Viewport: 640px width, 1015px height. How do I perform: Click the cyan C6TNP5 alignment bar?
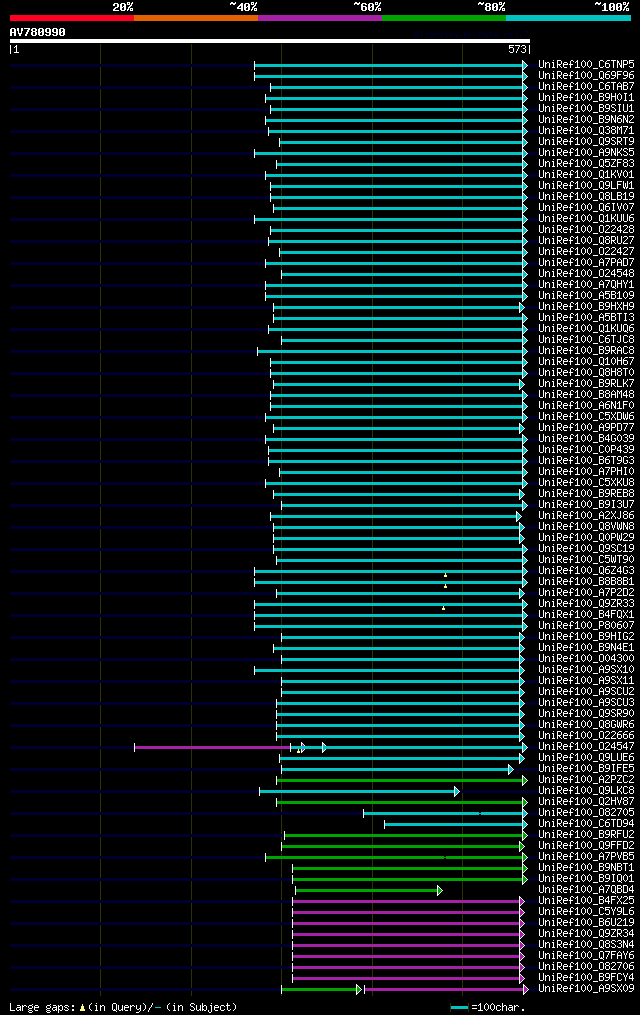tap(390, 65)
